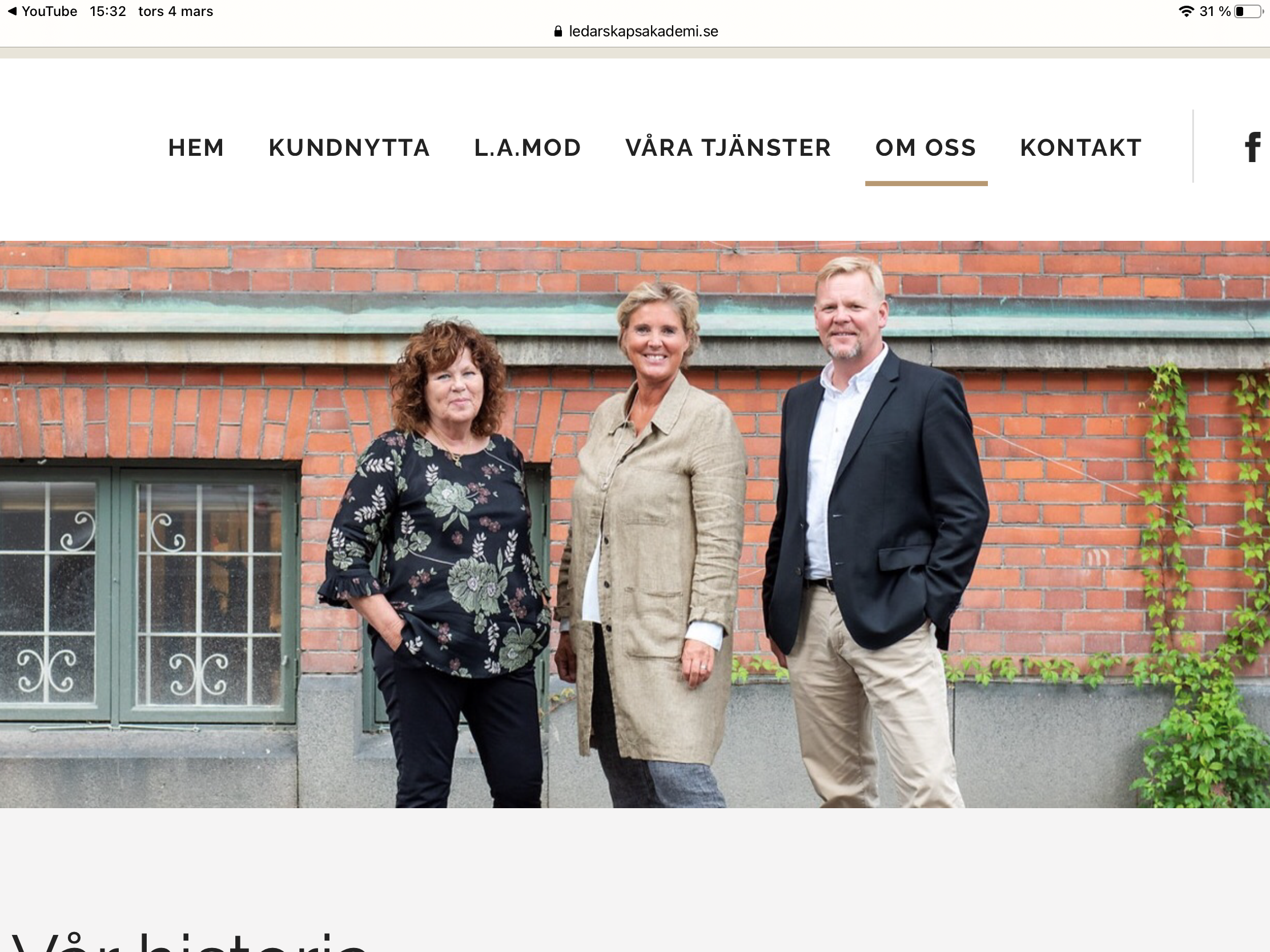Tap the 31 % battery percentage
The image size is (1270, 952).
click(1215, 11)
